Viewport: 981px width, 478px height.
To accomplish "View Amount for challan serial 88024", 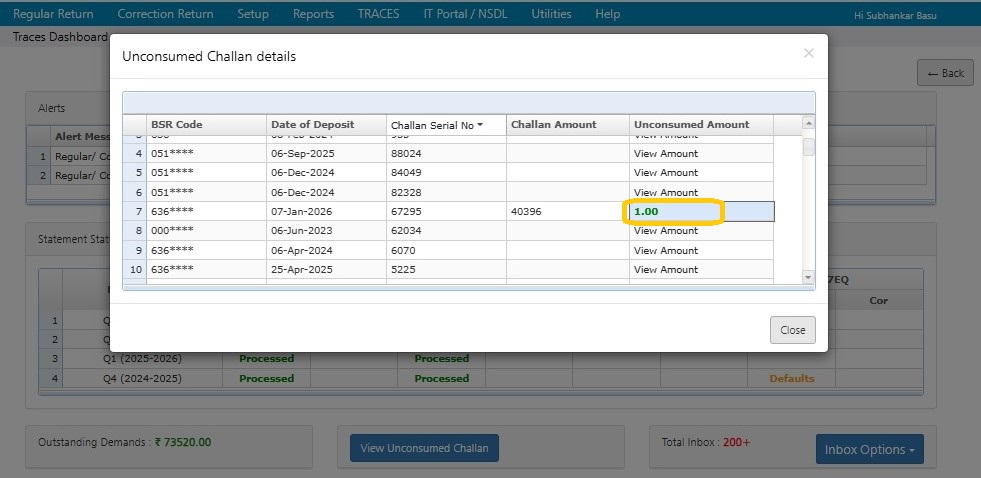I will pos(666,154).
